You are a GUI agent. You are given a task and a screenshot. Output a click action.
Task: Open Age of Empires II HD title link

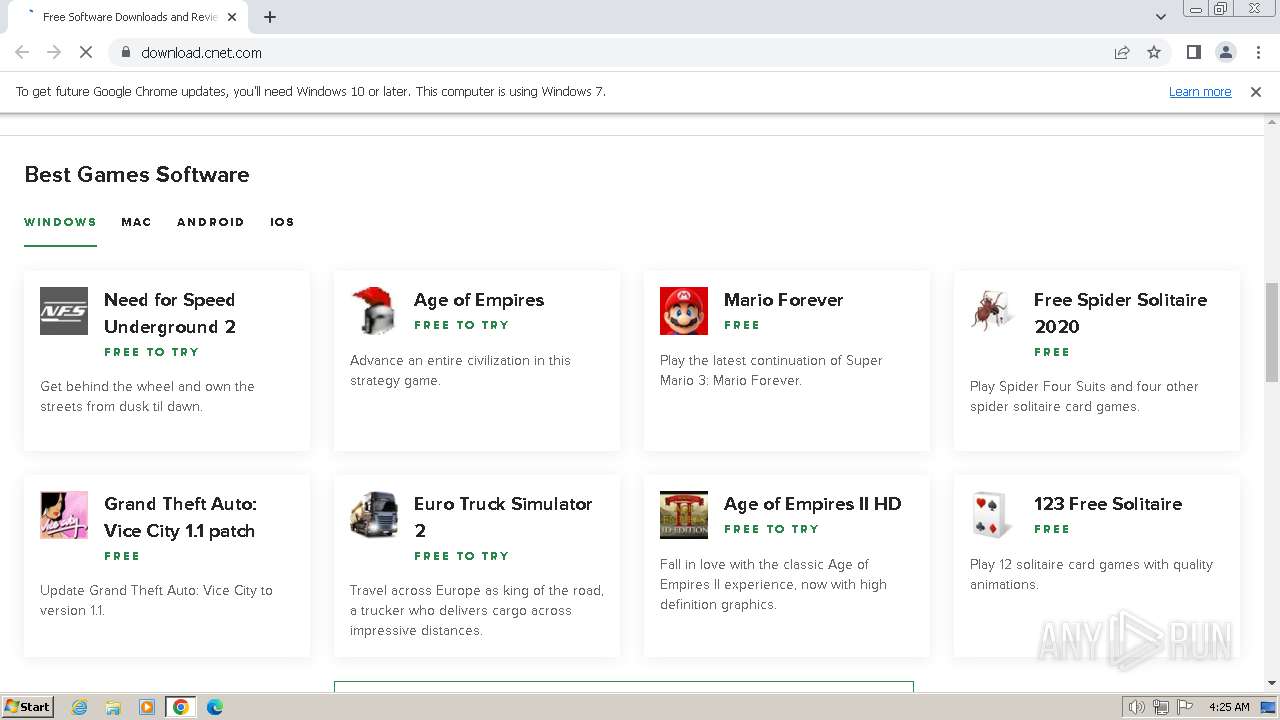(x=812, y=504)
